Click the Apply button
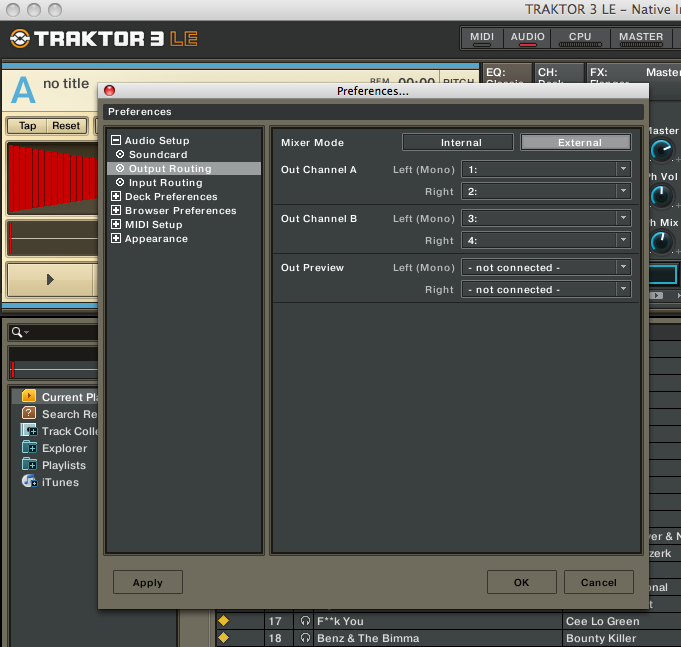This screenshot has height=647, width=681. click(148, 582)
